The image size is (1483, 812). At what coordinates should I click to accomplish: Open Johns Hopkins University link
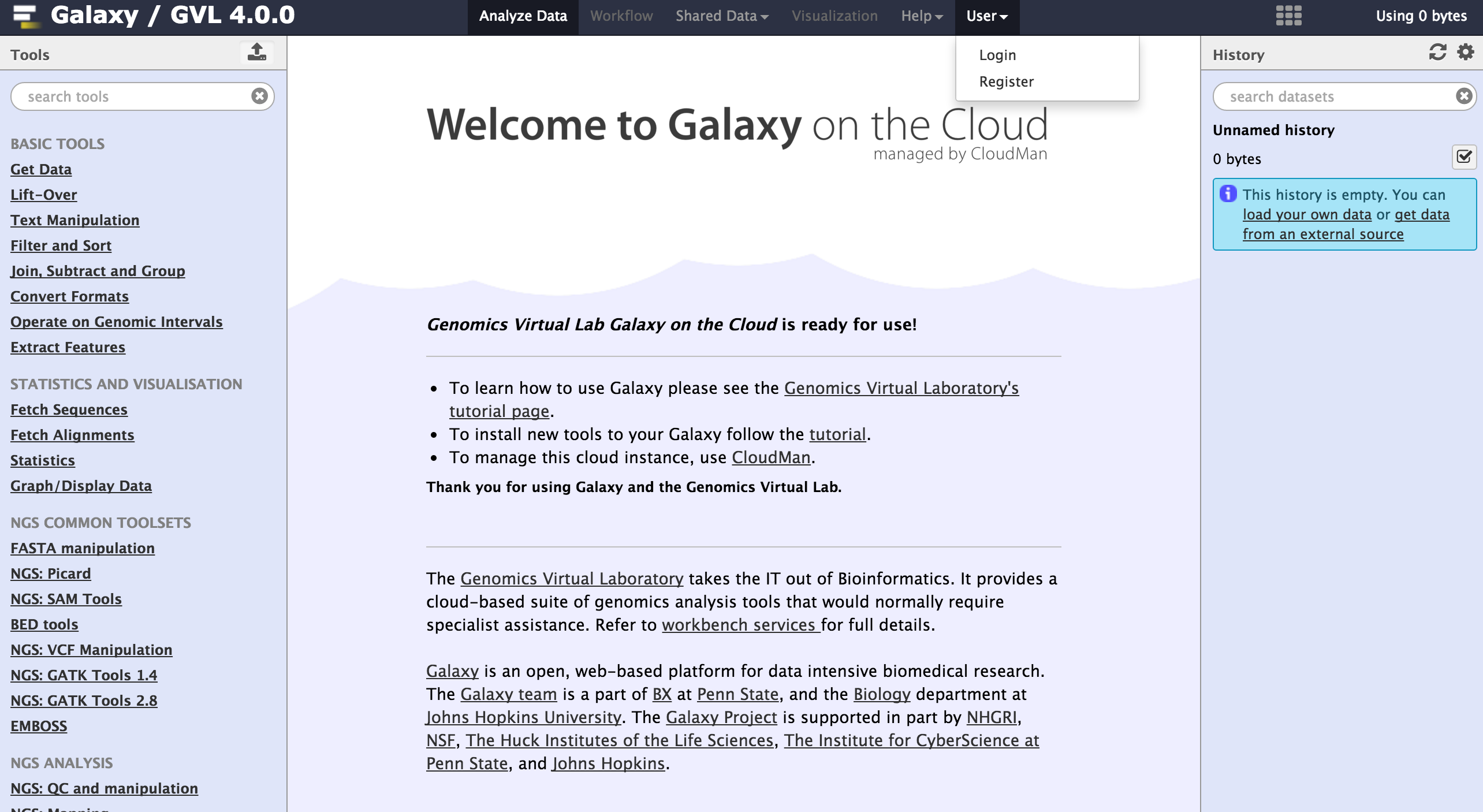point(524,717)
